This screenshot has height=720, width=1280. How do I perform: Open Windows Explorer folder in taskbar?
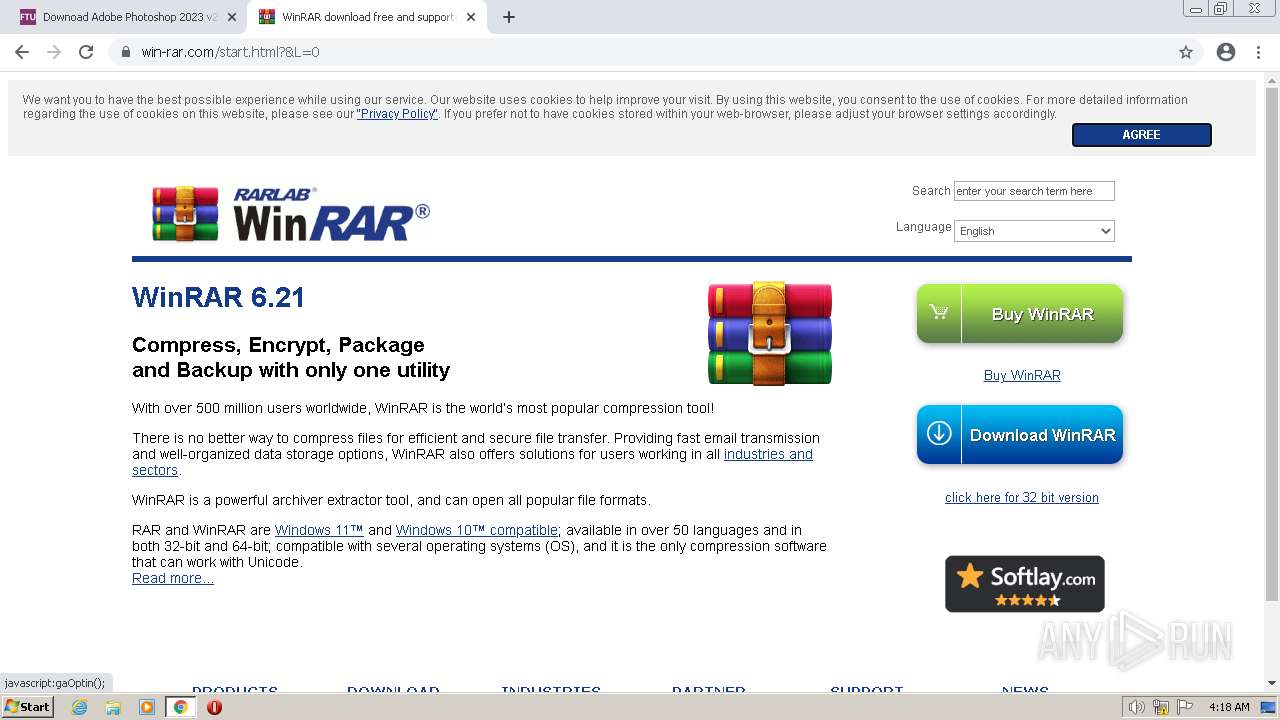pyautogui.click(x=113, y=707)
